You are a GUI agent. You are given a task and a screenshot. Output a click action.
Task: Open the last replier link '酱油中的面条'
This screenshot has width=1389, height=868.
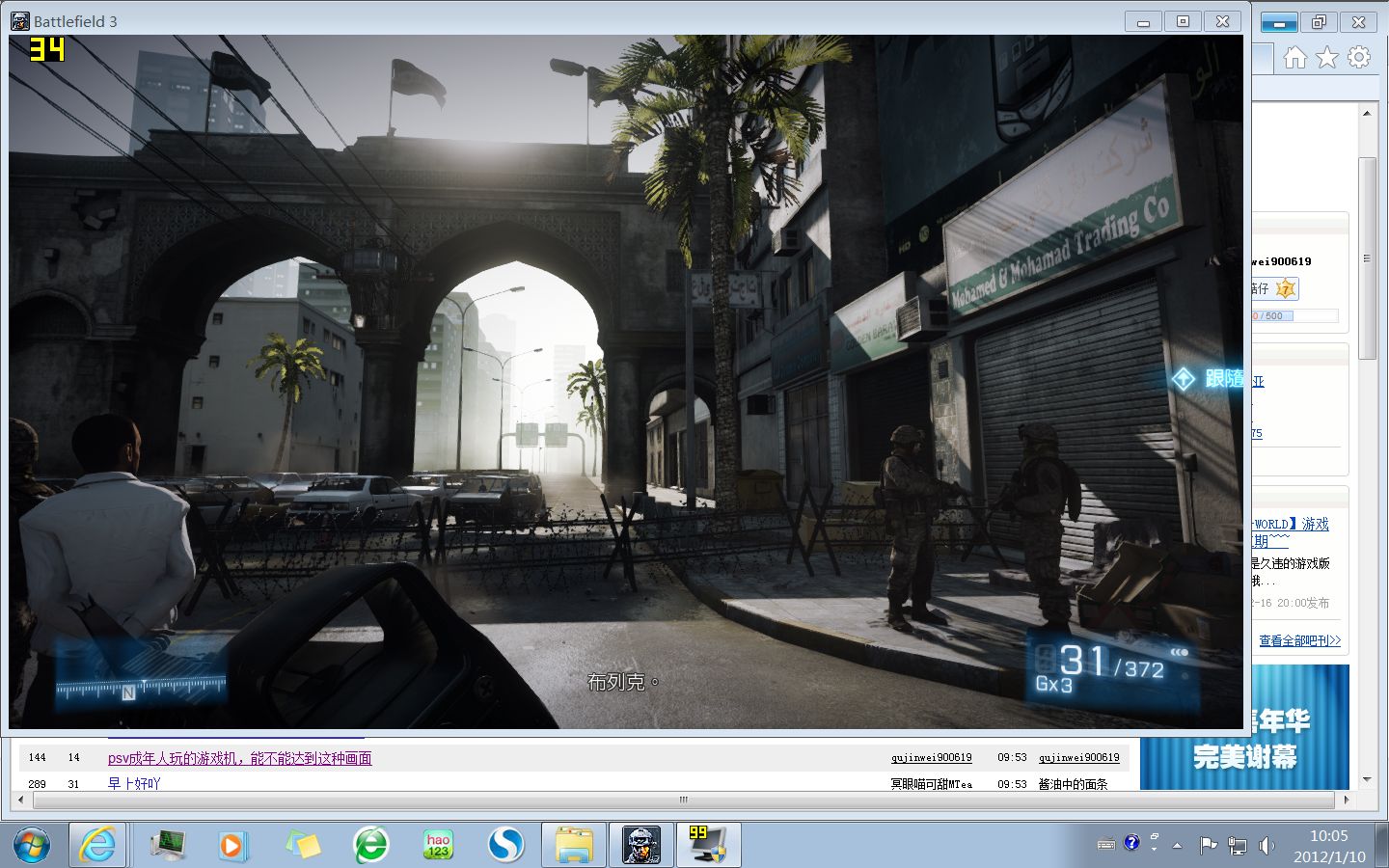1073,784
